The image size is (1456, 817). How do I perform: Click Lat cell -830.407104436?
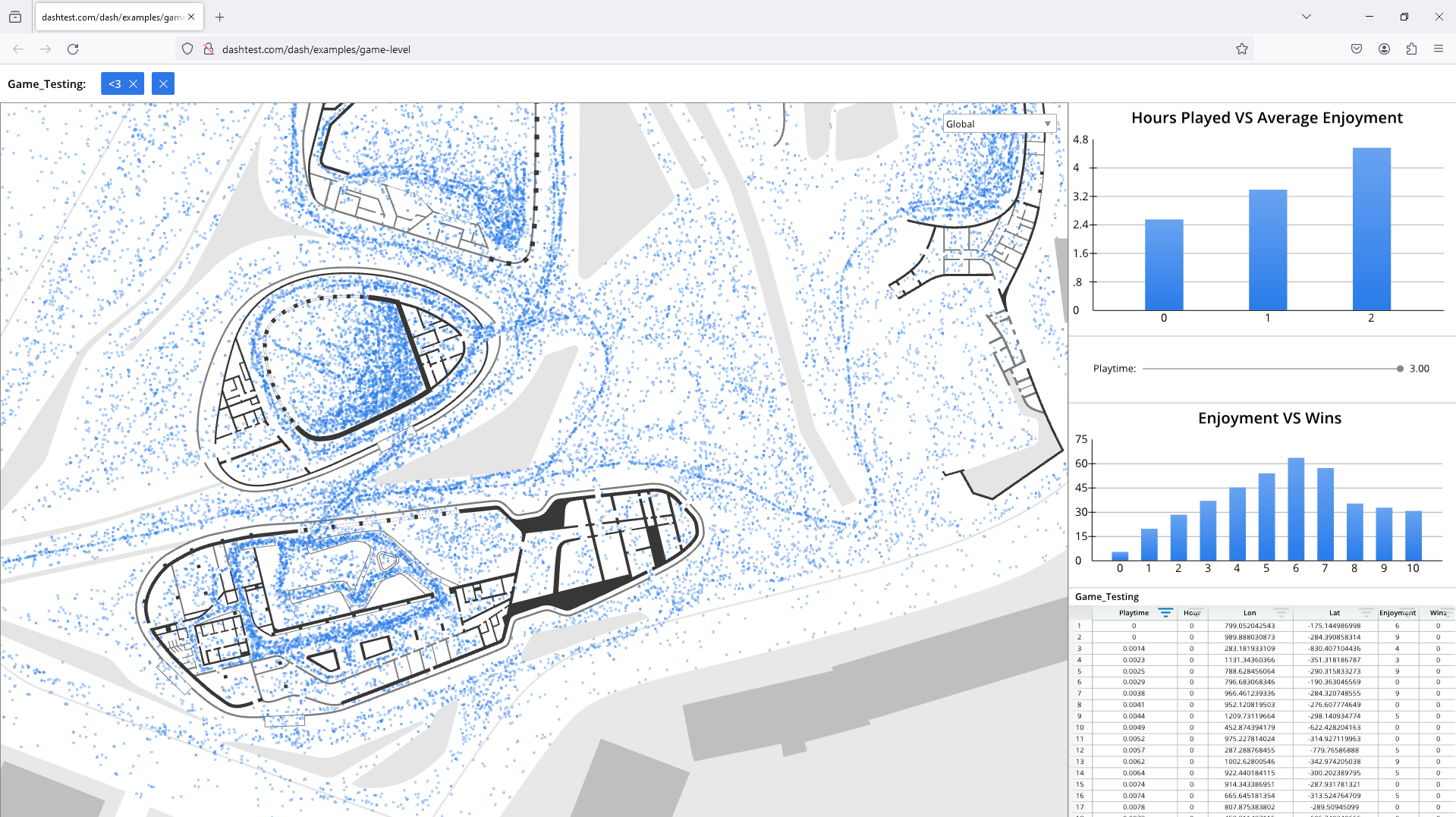(x=1335, y=649)
